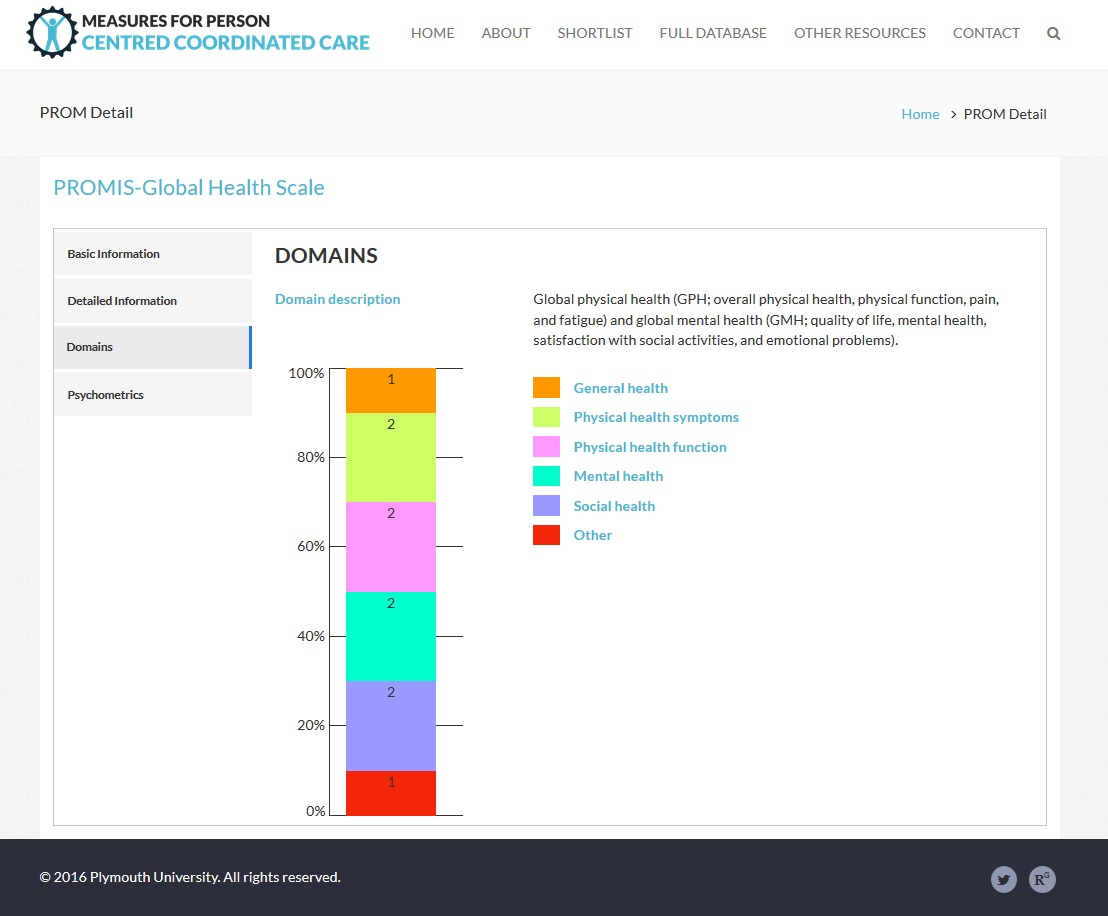
Task: Click the site logo with person figure
Action: click(x=51, y=32)
